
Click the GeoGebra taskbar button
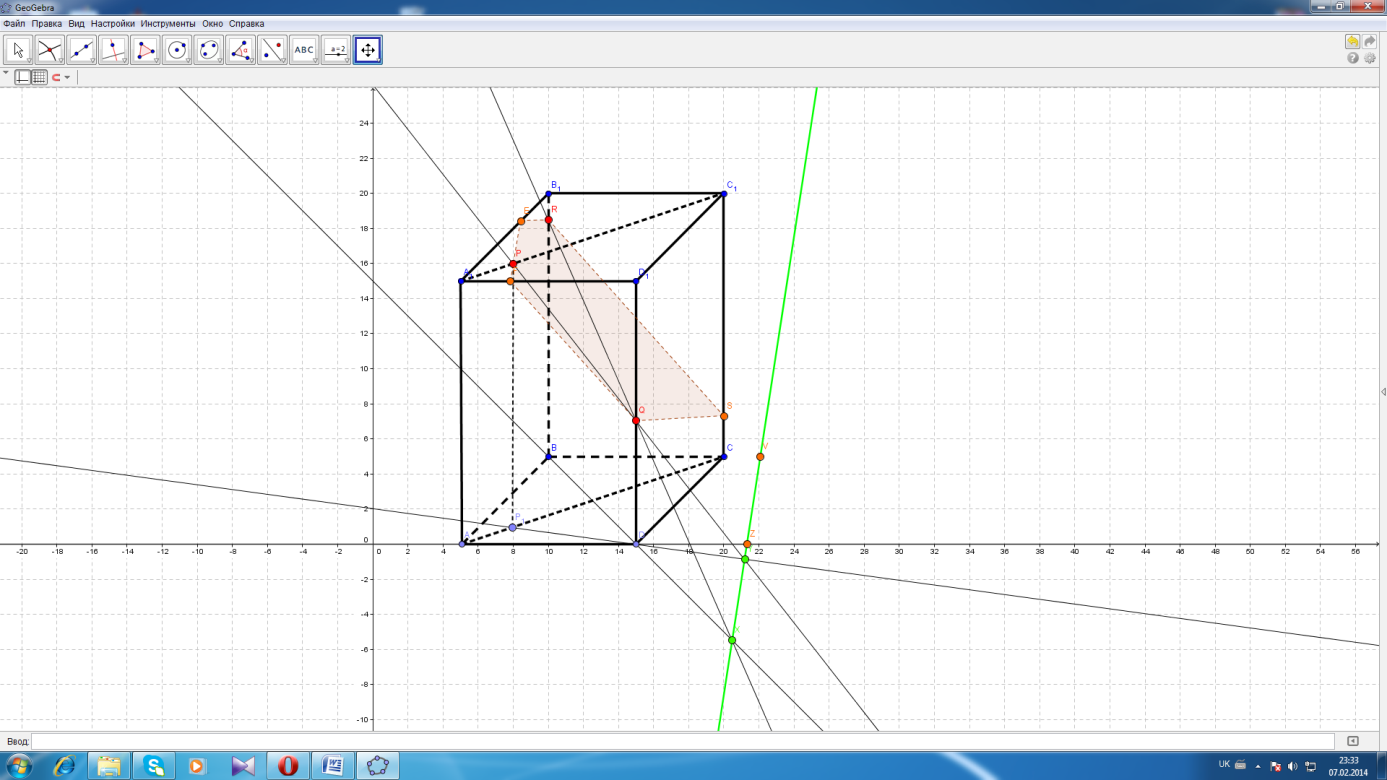tap(378, 766)
